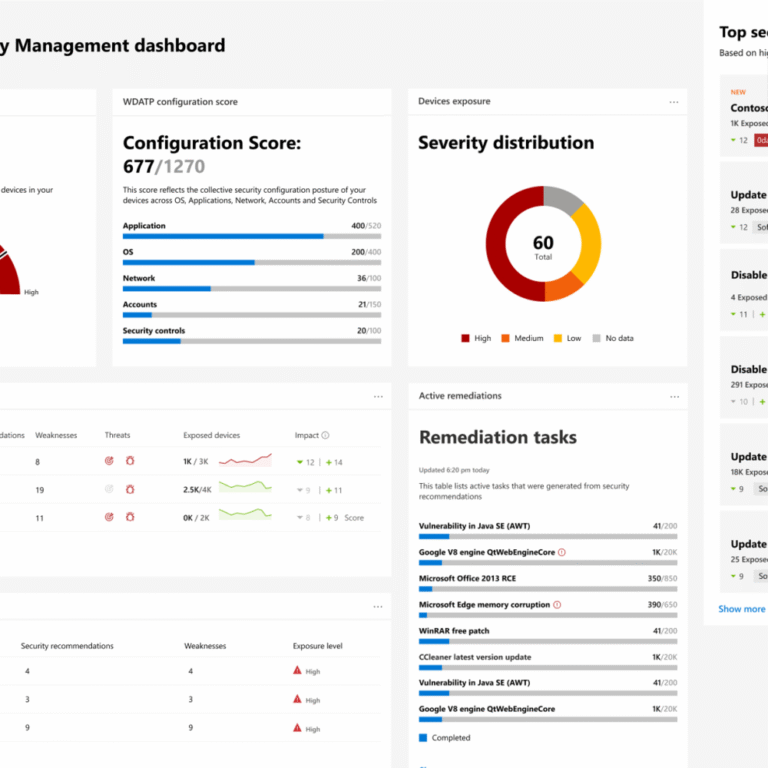Open Active remediations card ellipsis menu
Image resolution: width=768 pixels, height=768 pixels.
(x=674, y=396)
